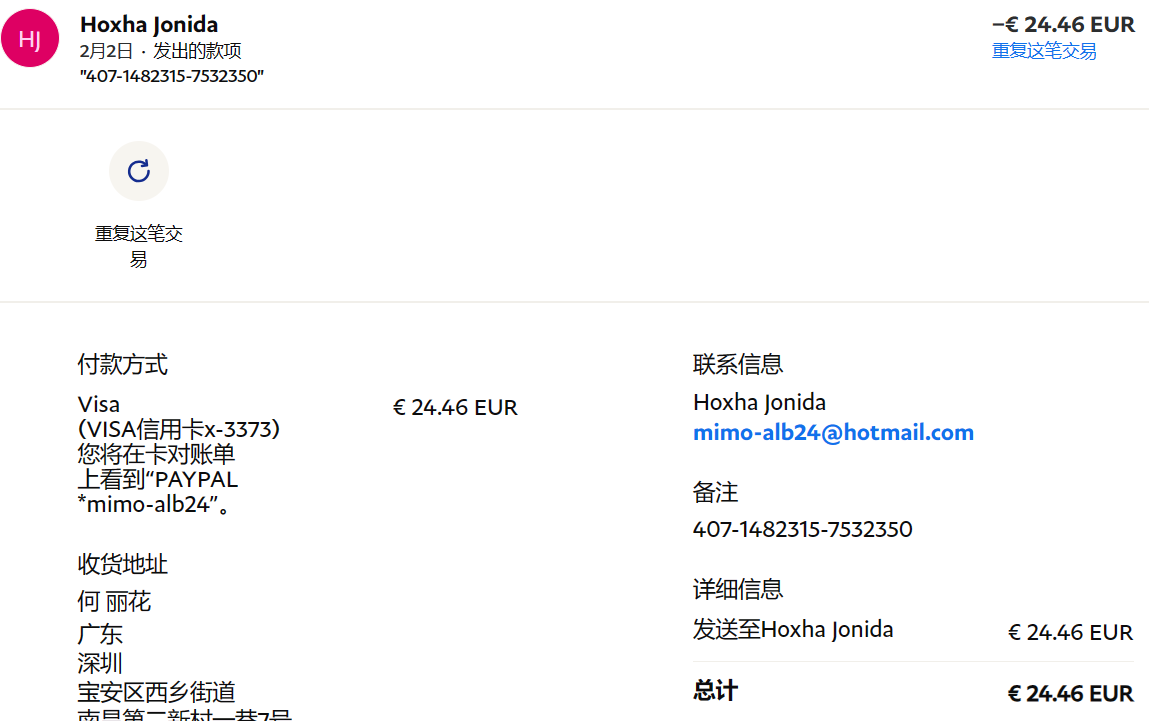1149x721 pixels.
Task: Open the mimo-alb24@hotmail.com email link
Action: point(833,432)
